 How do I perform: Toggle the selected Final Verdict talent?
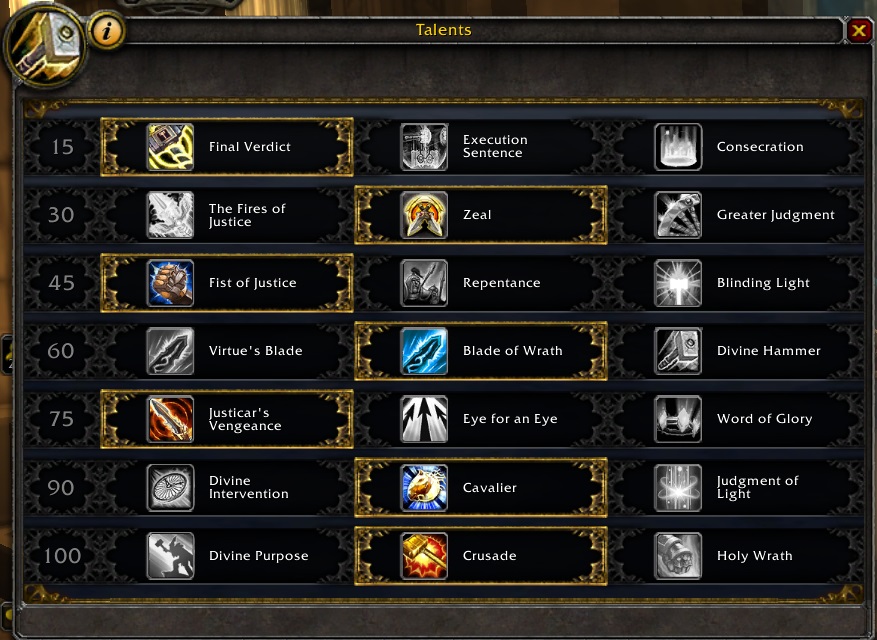227,147
